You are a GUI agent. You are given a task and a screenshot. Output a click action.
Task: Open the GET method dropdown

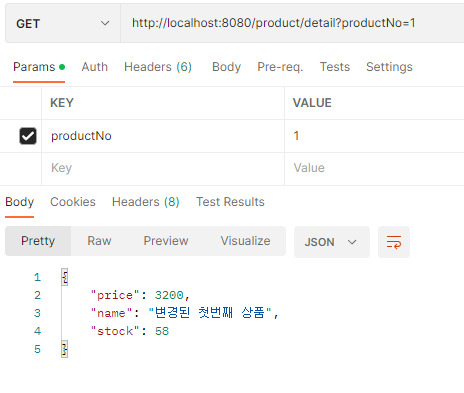63,23
